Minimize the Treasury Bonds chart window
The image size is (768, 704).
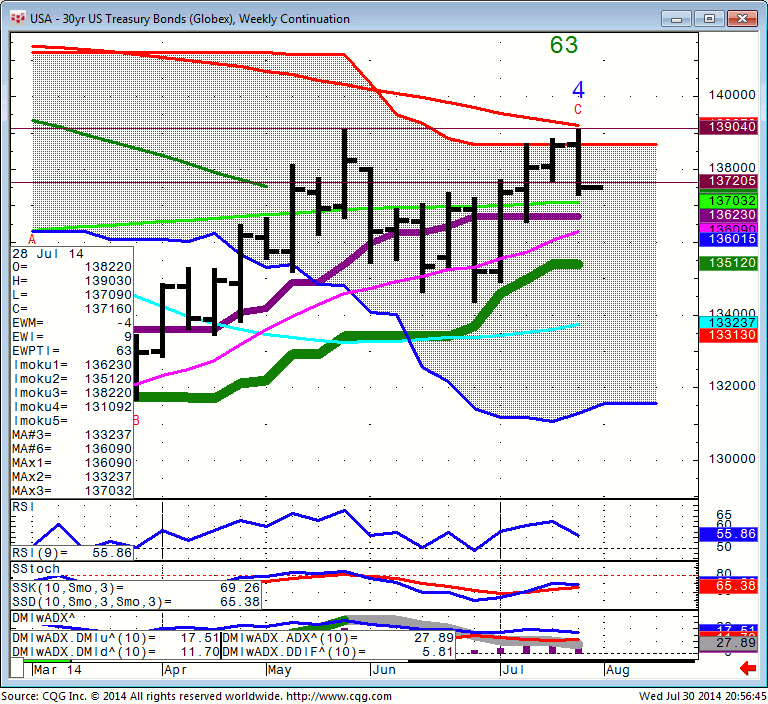676,19
